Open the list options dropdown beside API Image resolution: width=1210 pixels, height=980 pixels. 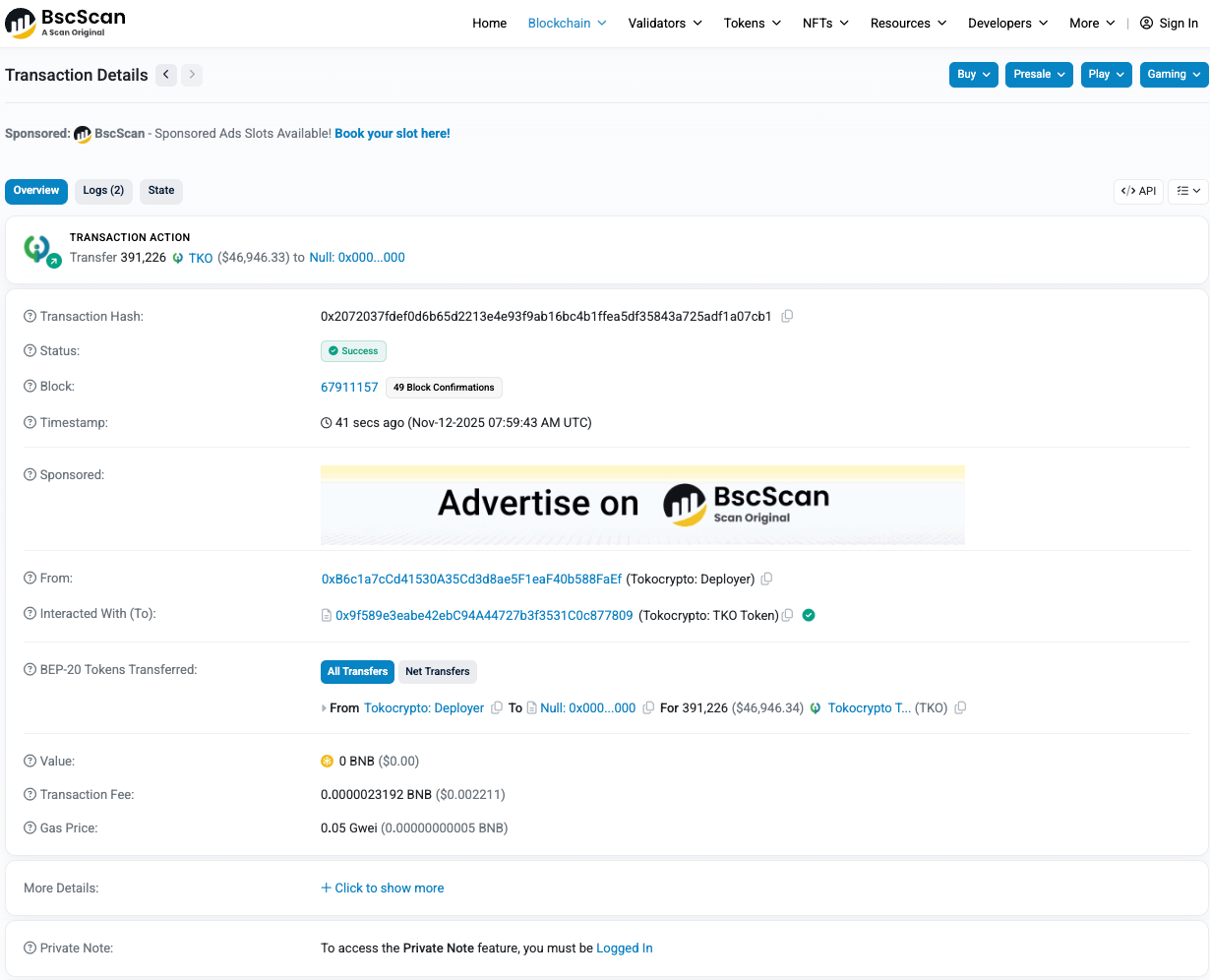click(x=1188, y=191)
